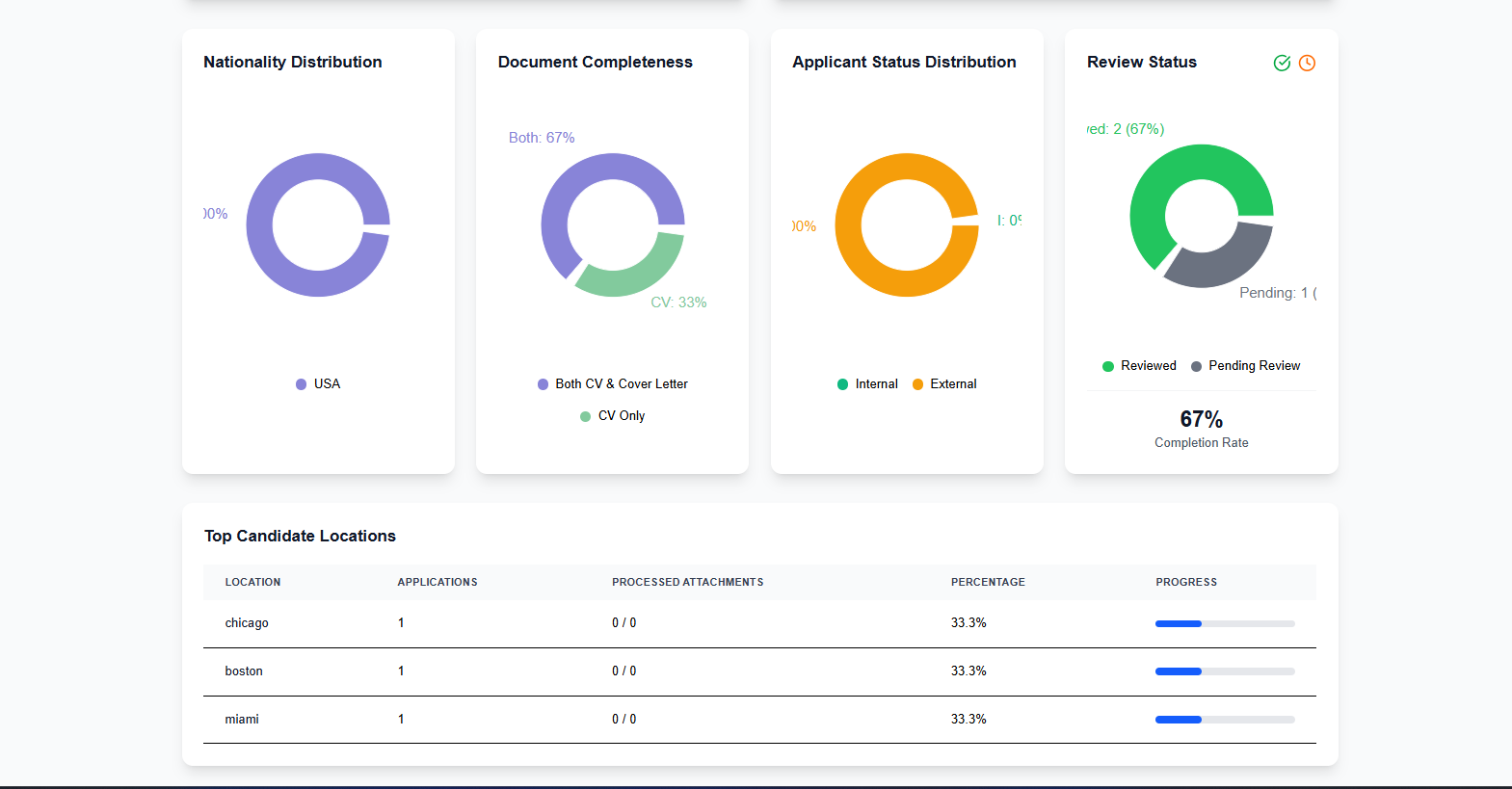
Task: Click the green check-circle icon in Review Status
Action: tap(1282, 63)
